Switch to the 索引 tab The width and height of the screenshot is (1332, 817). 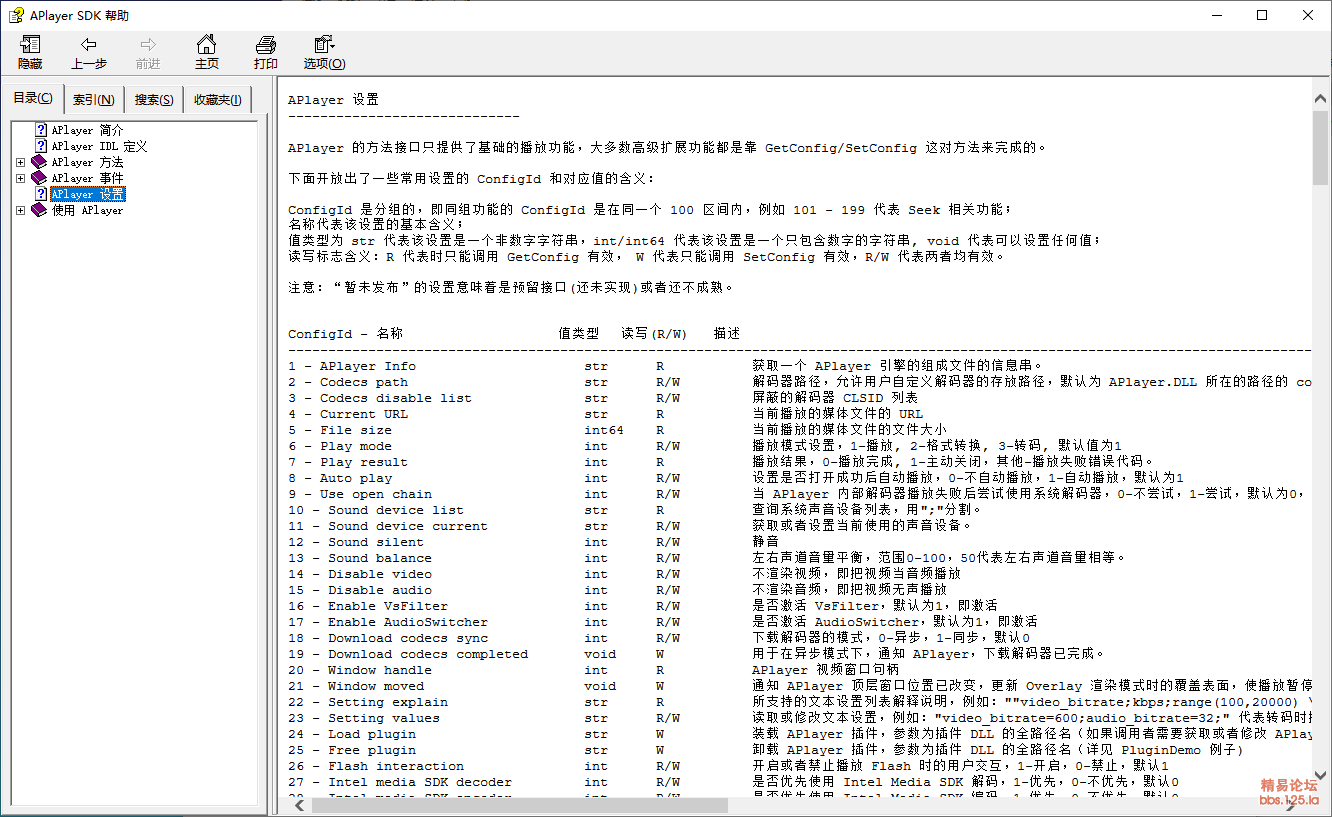(x=94, y=100)
